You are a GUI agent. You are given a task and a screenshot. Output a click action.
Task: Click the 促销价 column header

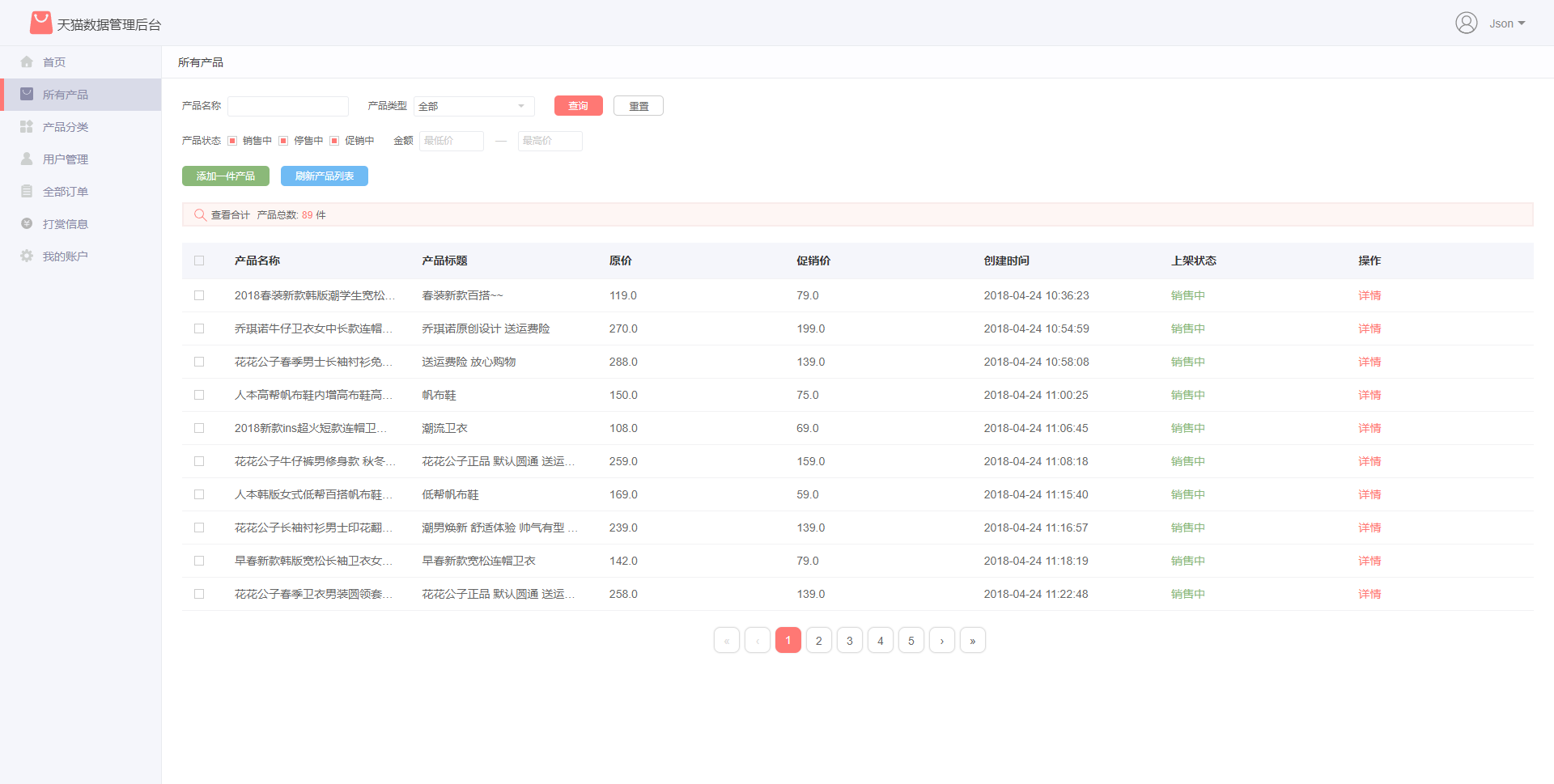tap(813, 261)
